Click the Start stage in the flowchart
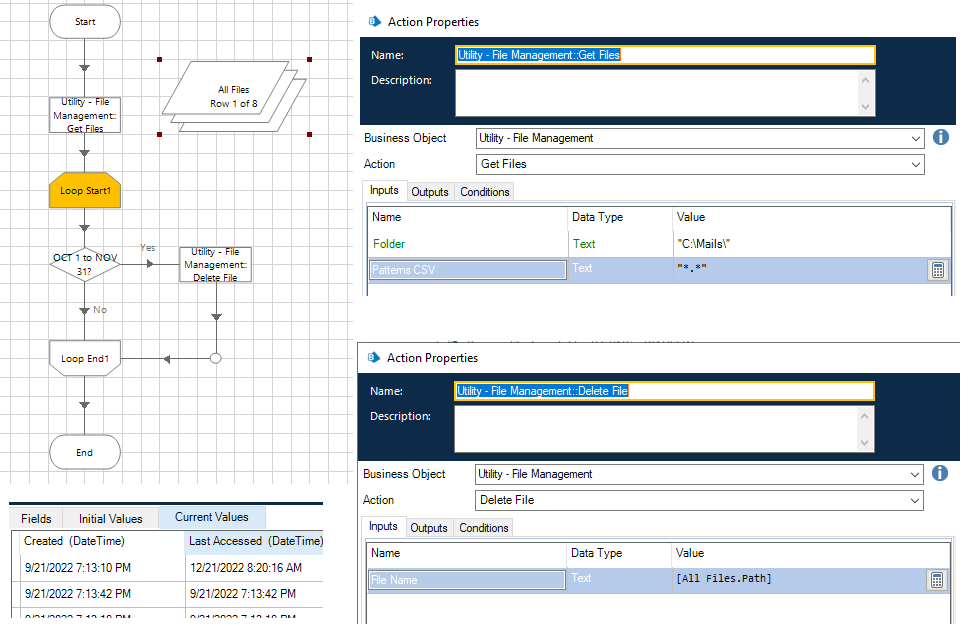Image resolution: width=968 pixels, height=626 pixels. [x=85, y=21]
